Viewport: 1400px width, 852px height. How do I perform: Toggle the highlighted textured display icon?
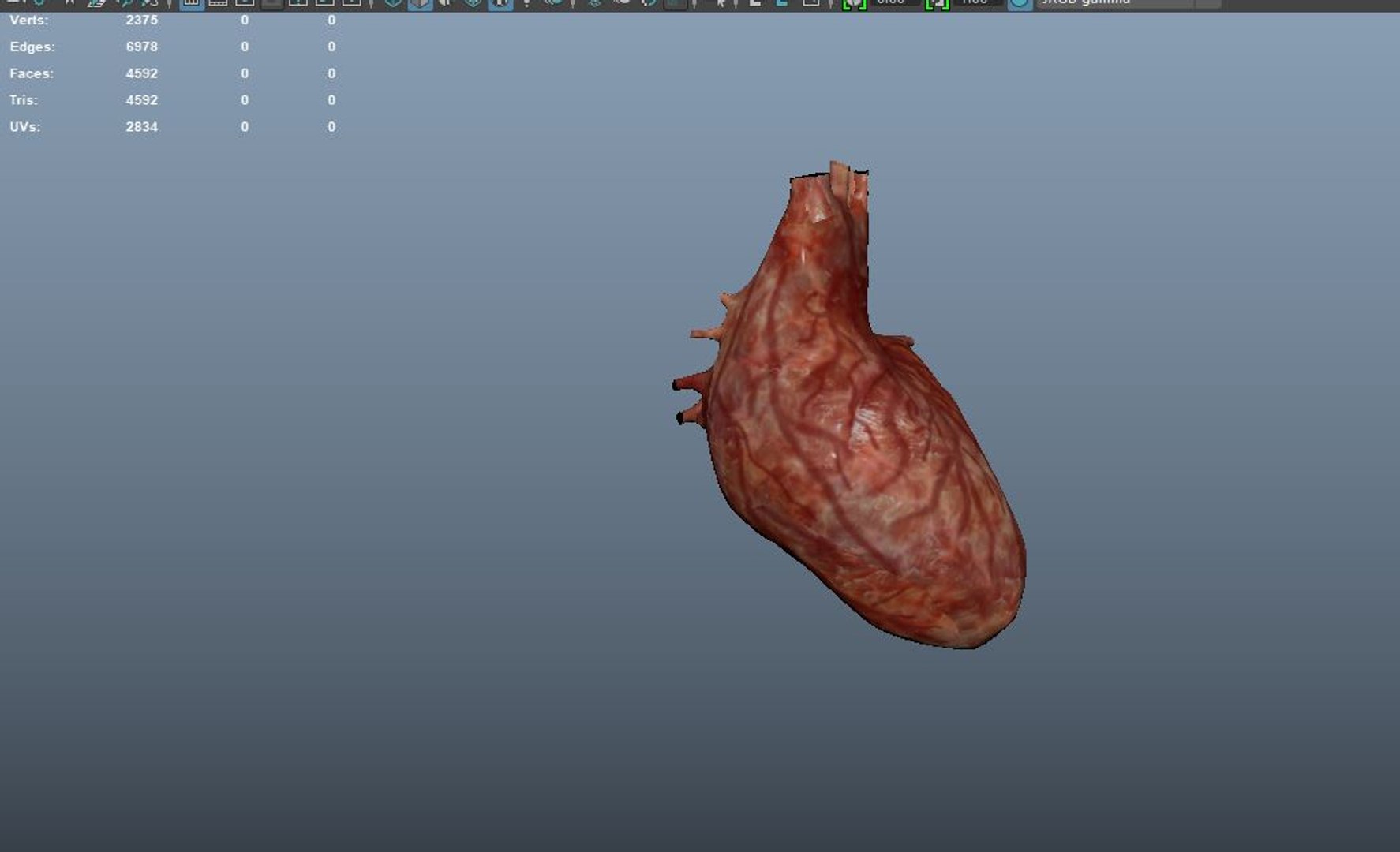500,3
